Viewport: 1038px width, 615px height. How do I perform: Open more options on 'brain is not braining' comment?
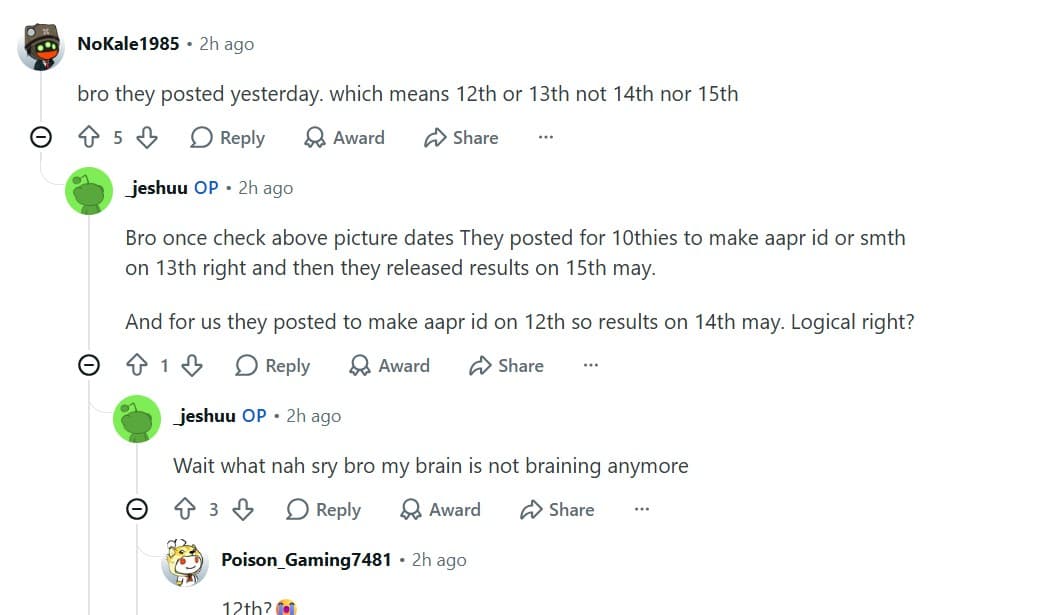tap(641, 509)
